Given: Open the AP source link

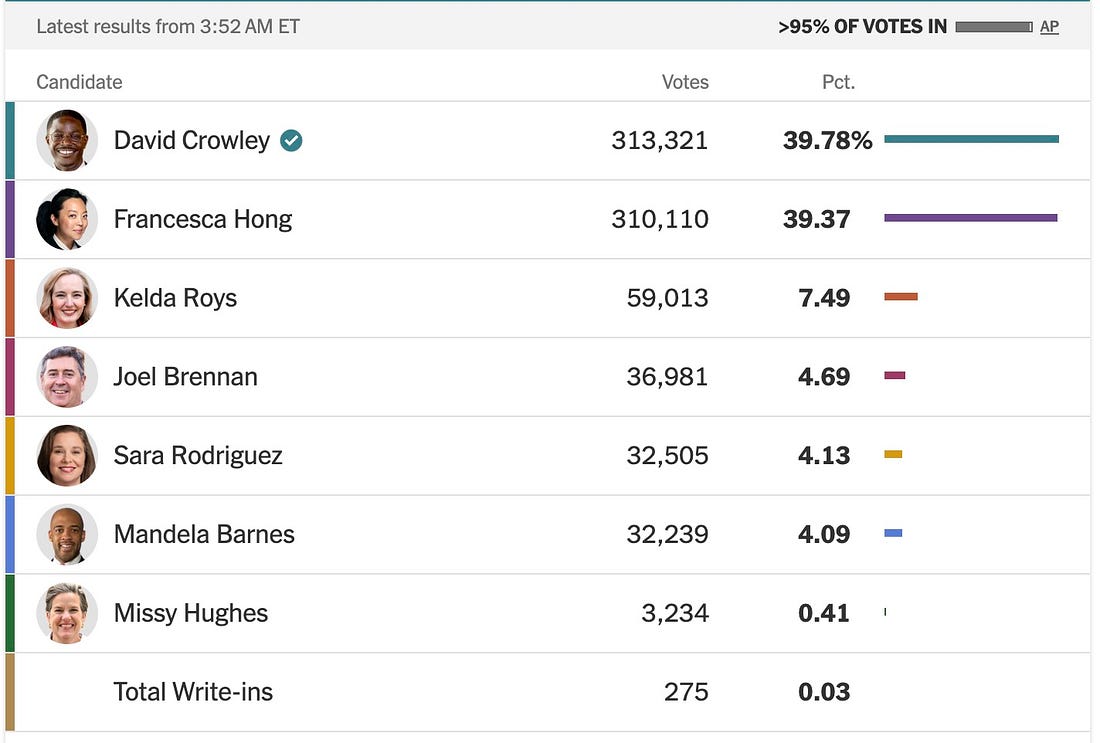Looking at the screenshot, I should coord(1049,27).
